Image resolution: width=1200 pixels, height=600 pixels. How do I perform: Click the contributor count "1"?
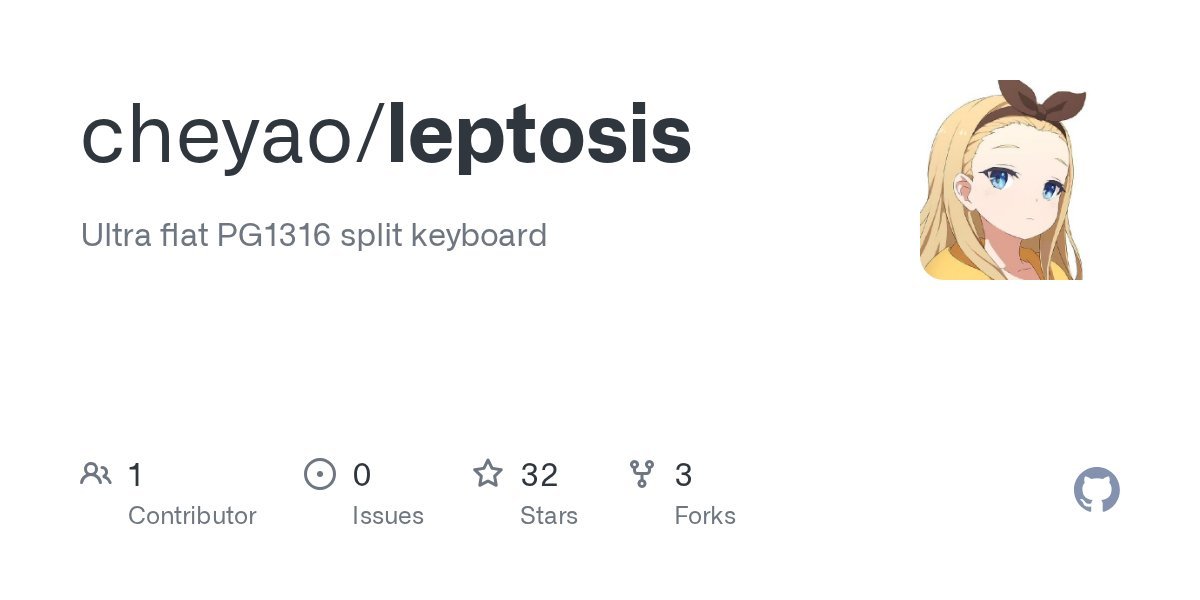click(136, 475)
